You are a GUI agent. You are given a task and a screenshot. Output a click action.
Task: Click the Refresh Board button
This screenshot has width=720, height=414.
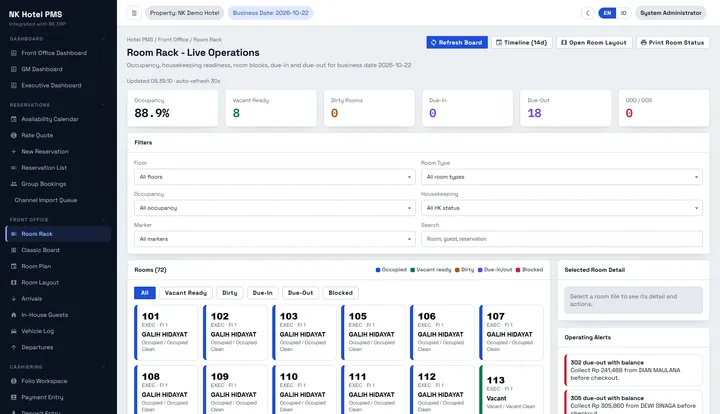[x=457, y=43]
